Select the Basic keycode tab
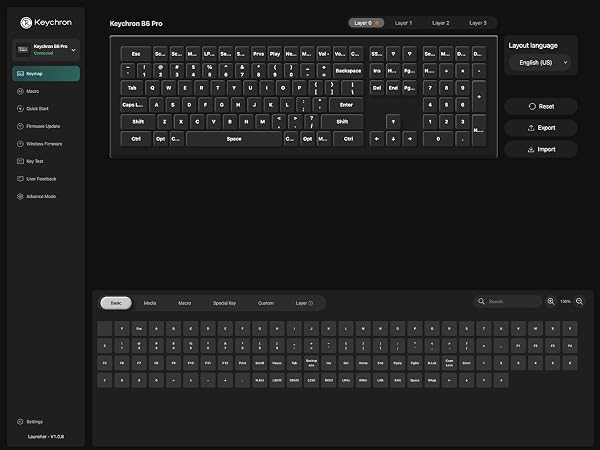 116,303
